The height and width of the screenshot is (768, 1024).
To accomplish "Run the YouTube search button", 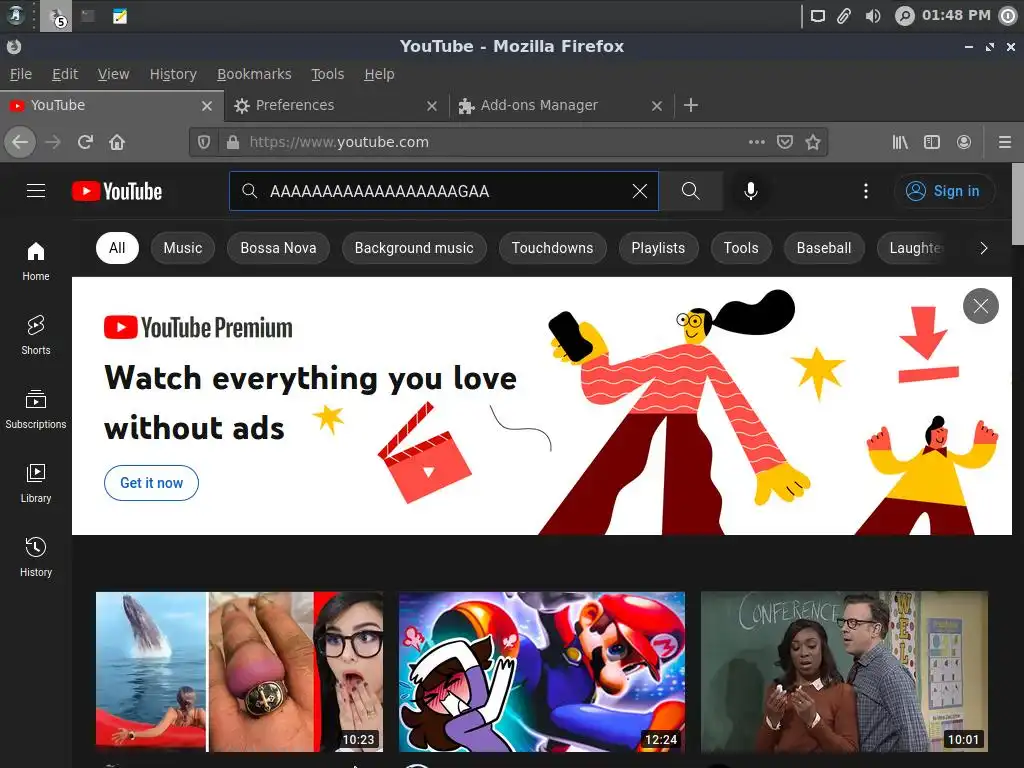I will coord(690,191).
